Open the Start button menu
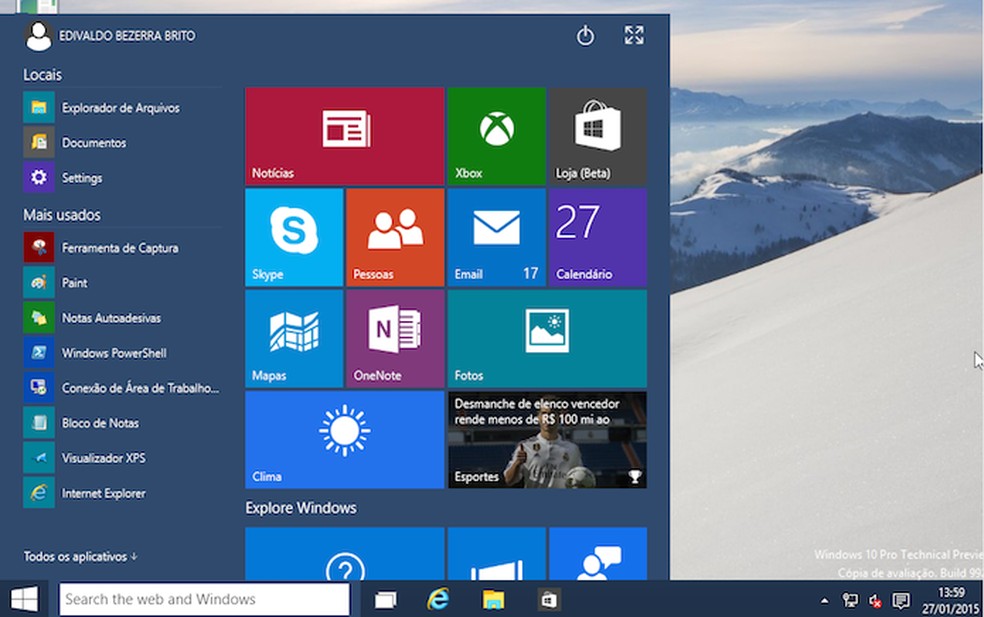 pos(22,599)
